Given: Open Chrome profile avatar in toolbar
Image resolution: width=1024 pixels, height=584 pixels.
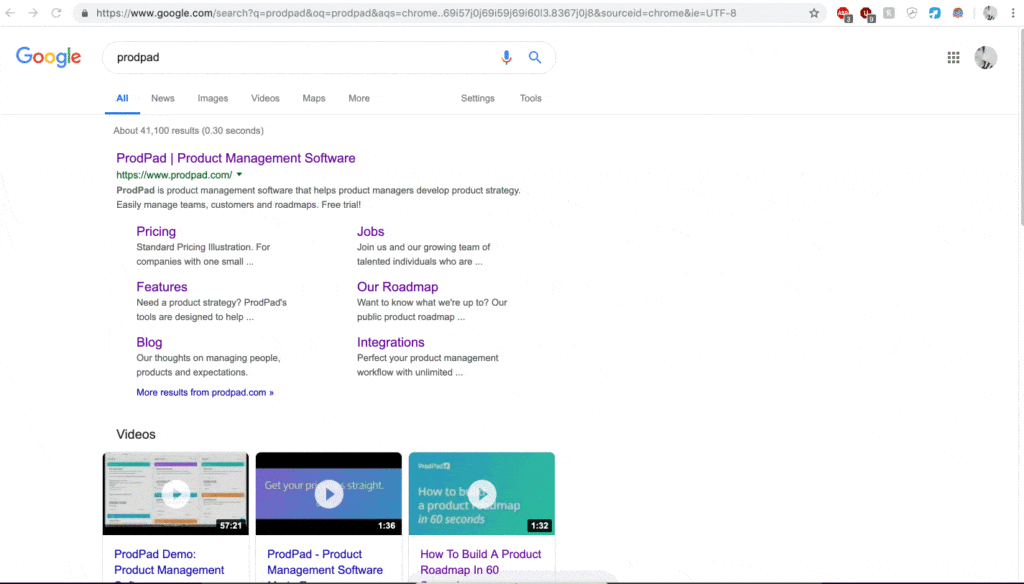Looking at the screenshot, I should point(990,13).
